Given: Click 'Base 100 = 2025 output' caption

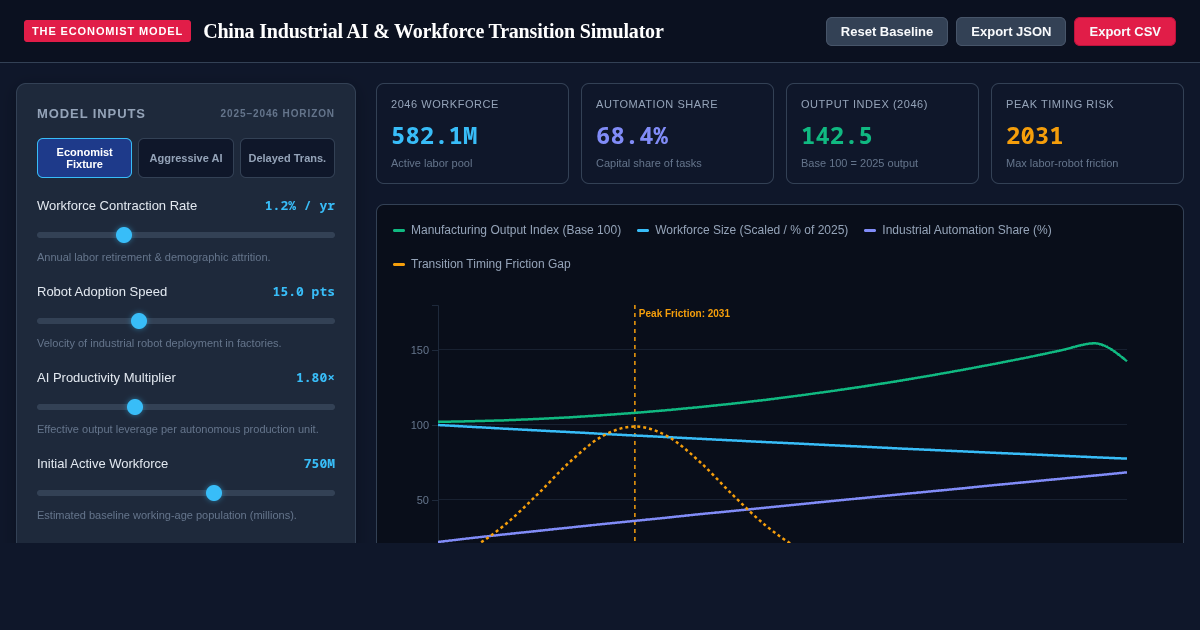Looking at the screenshot, I should click(859, 163).
